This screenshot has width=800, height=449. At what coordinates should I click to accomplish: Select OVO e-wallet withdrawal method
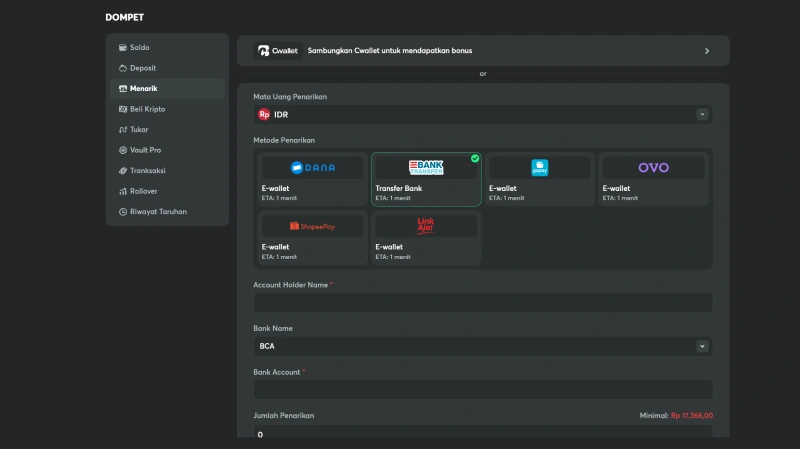pyautogui.click(x=653, y=179)
